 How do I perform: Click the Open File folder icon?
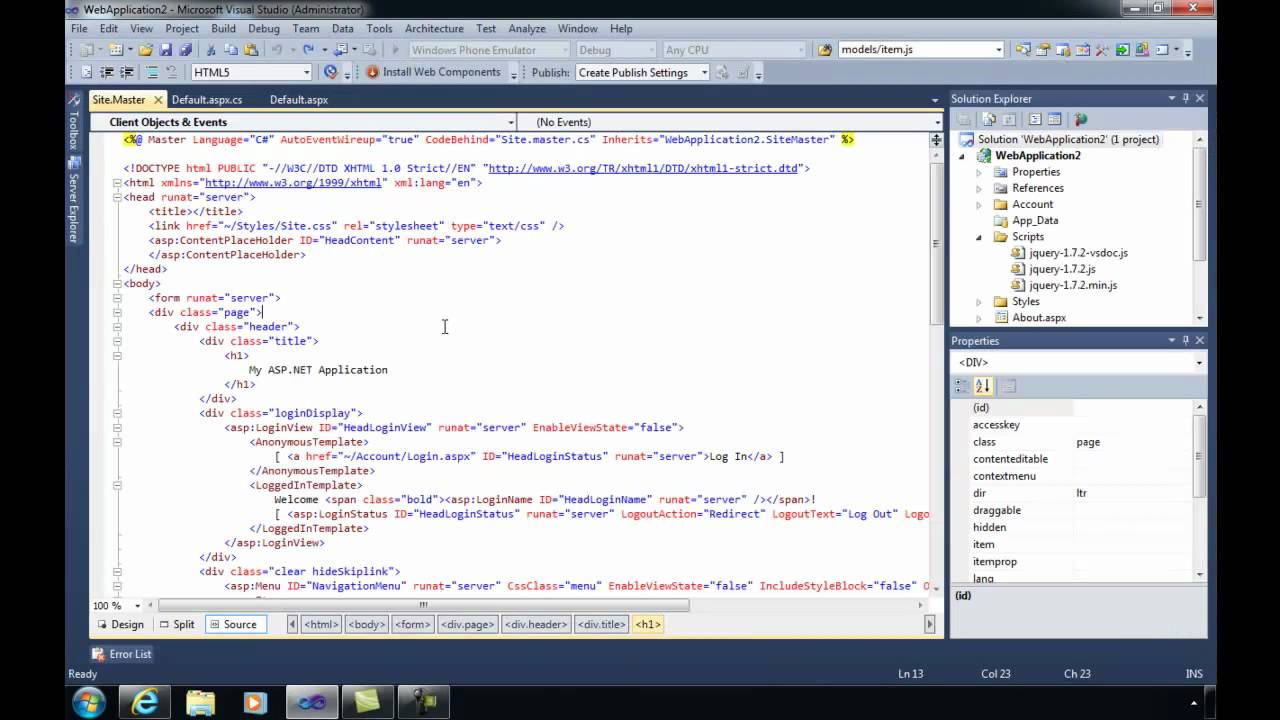pos(146,50)
